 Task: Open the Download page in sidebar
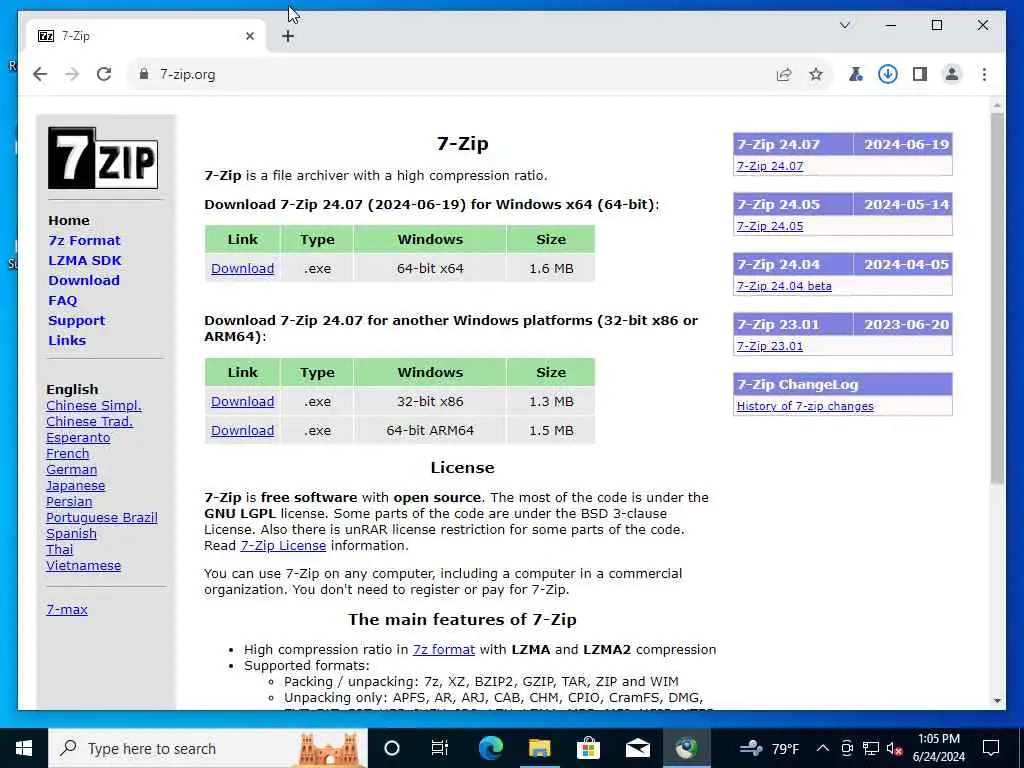pos(84,281)
